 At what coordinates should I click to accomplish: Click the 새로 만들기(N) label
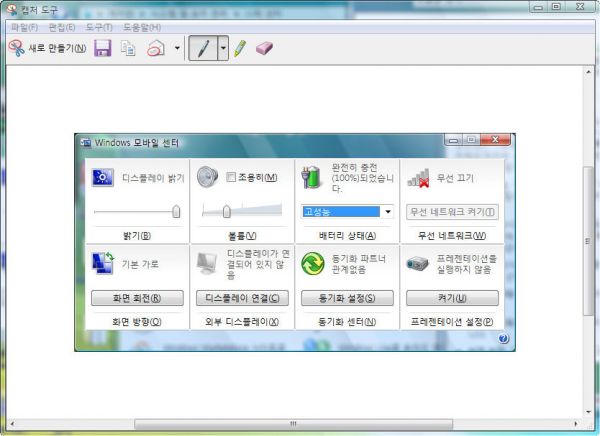tap(57, 48)
